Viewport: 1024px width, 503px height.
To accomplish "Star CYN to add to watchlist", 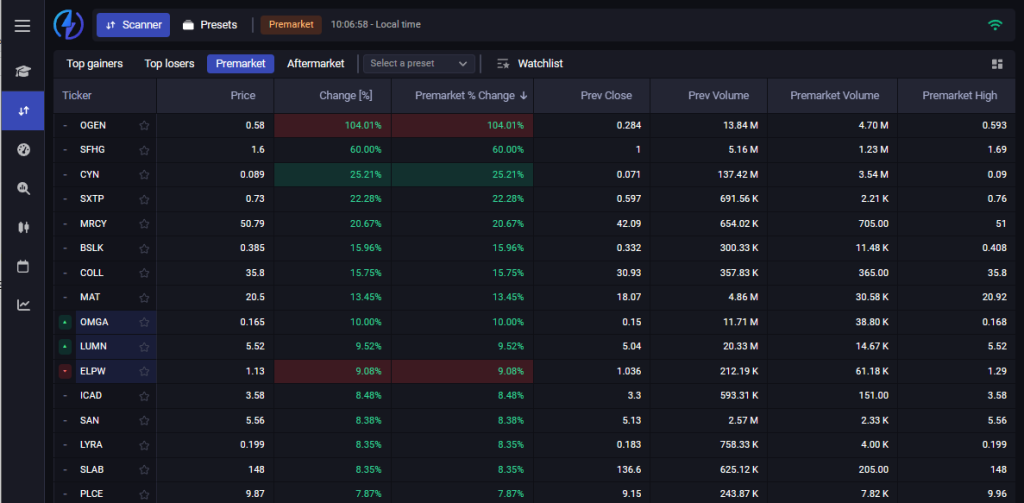I will [144, 175].
